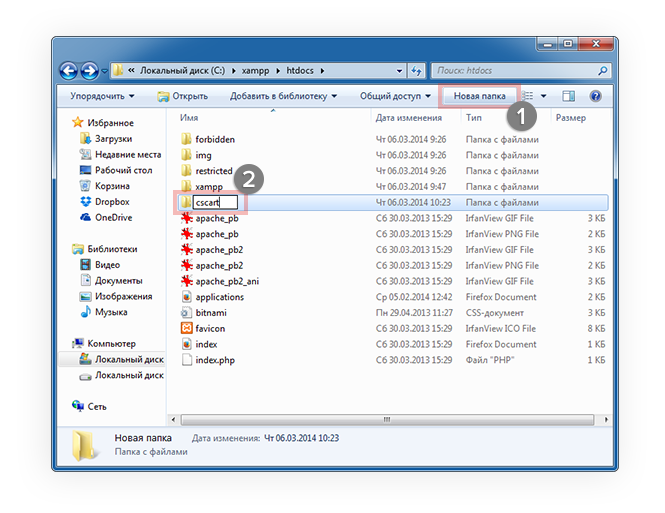665x513 pixels.
Task: Open the view options dropdown arrow
Action: pos(543,96)
